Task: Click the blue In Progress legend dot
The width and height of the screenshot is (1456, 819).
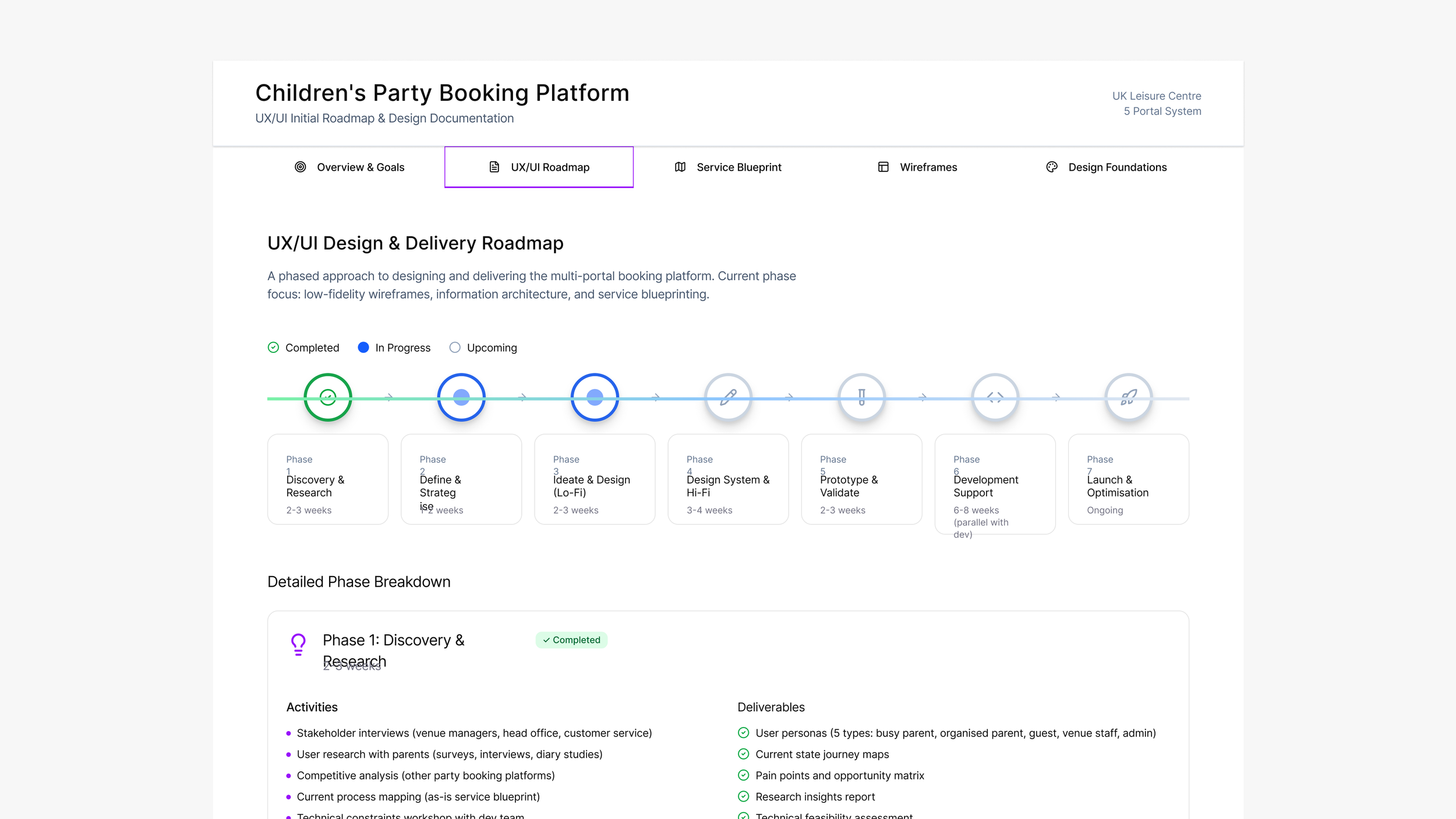Action: point(363,348)
